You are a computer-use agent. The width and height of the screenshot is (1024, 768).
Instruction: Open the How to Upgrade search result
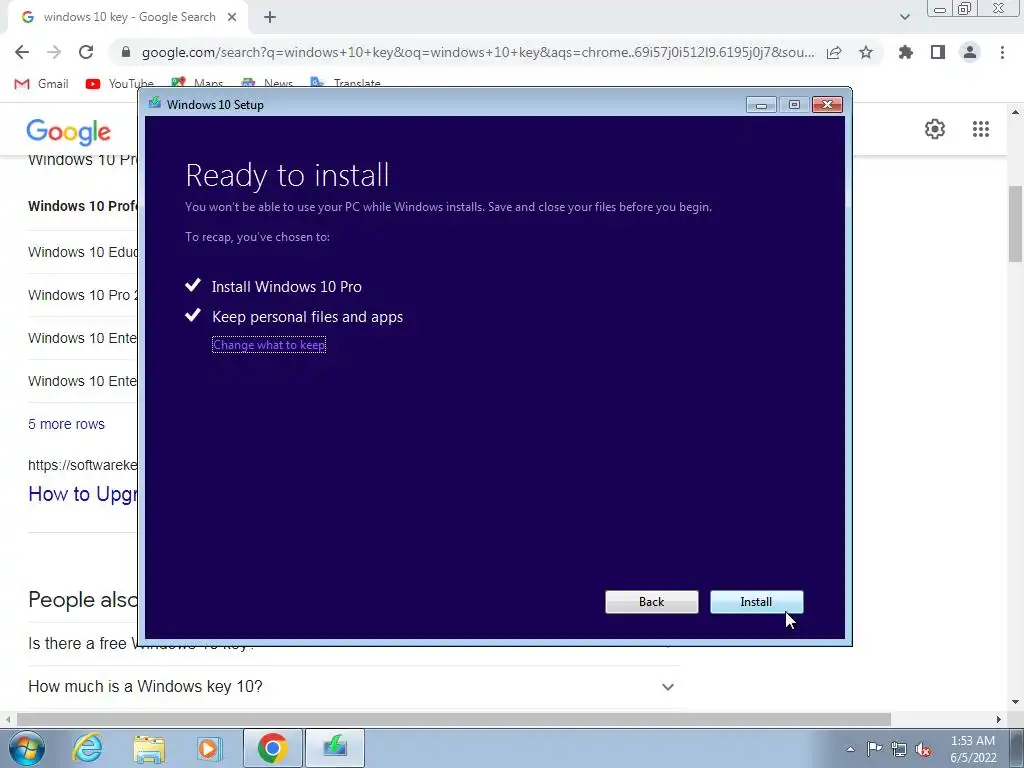(x=82, y=494)
